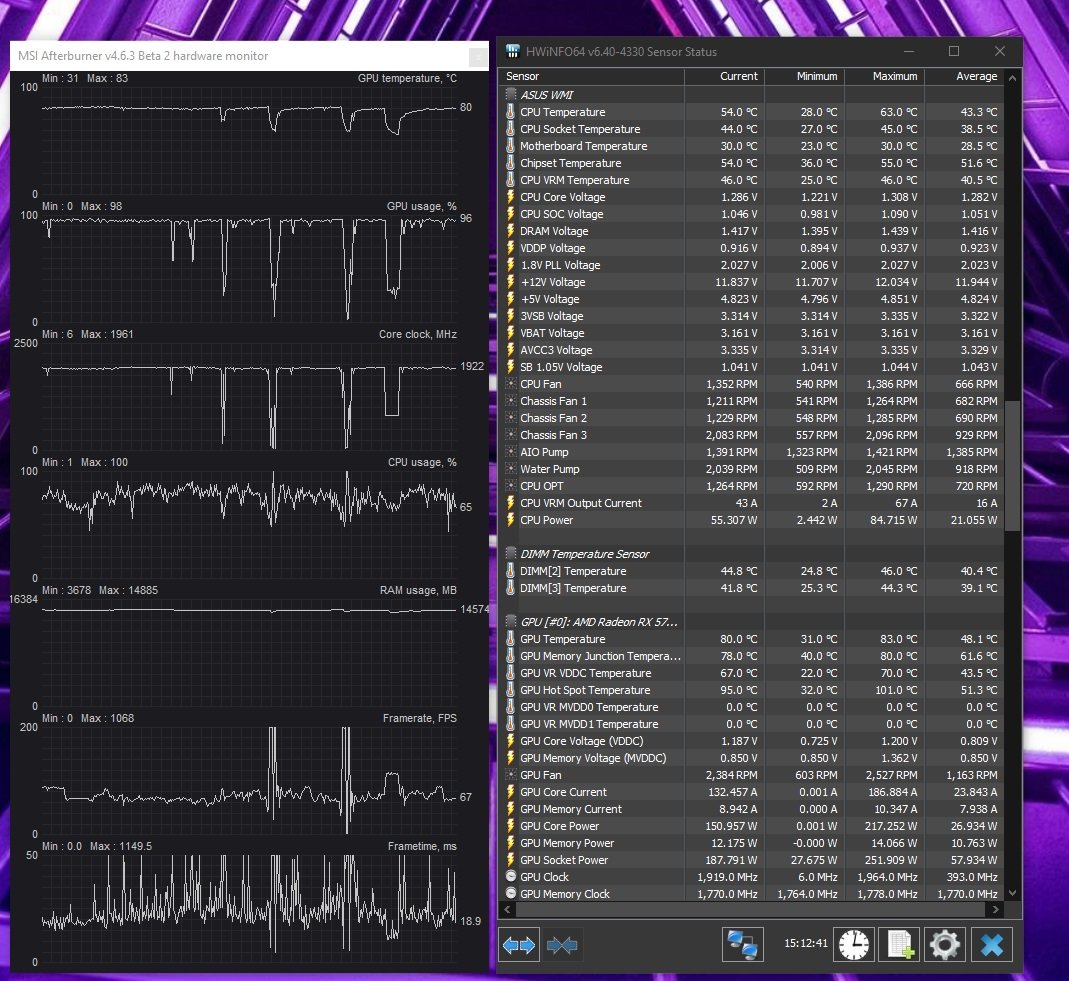Select the GPU Memory Junction Temperature row label
The image size is (1069, 981).
[x=600, y=656]
